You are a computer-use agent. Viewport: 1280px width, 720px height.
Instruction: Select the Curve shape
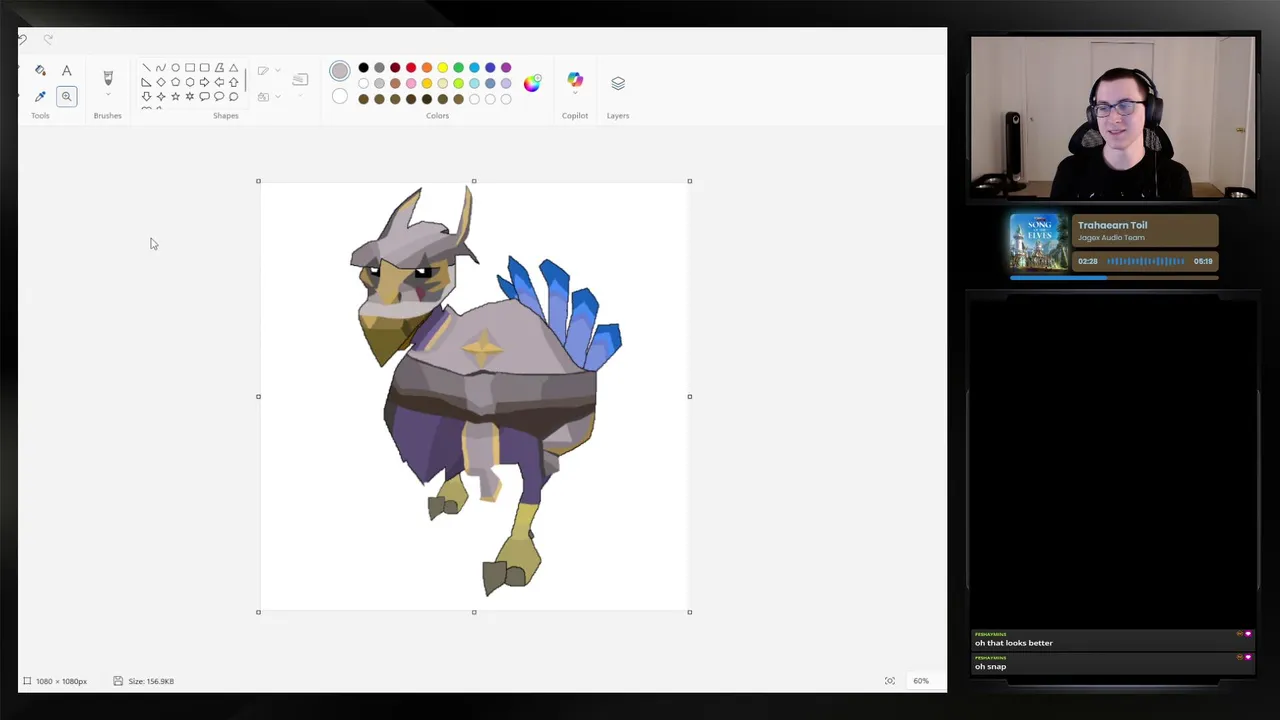(x=161, y=68)
